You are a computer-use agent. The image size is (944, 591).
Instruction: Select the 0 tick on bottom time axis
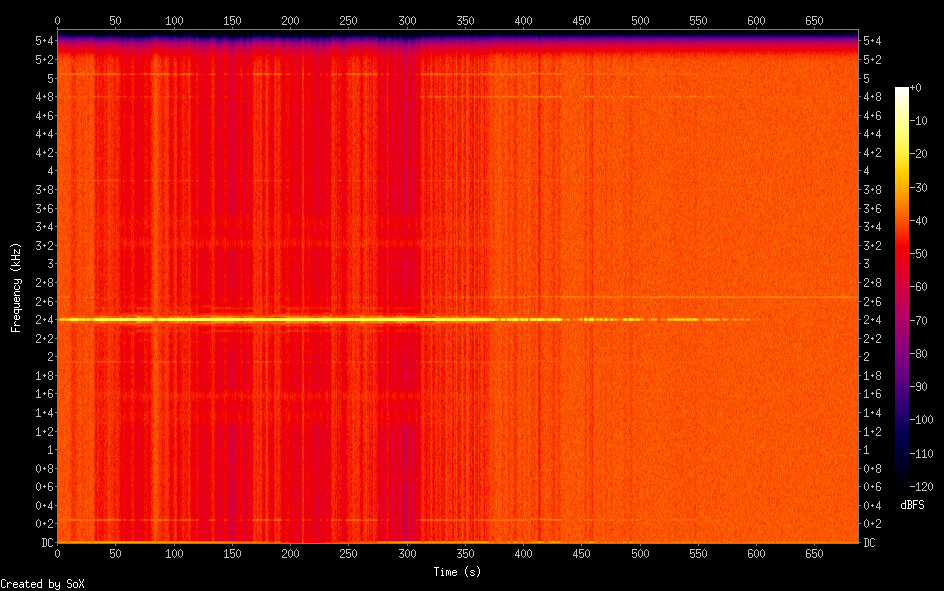[57, 553]
